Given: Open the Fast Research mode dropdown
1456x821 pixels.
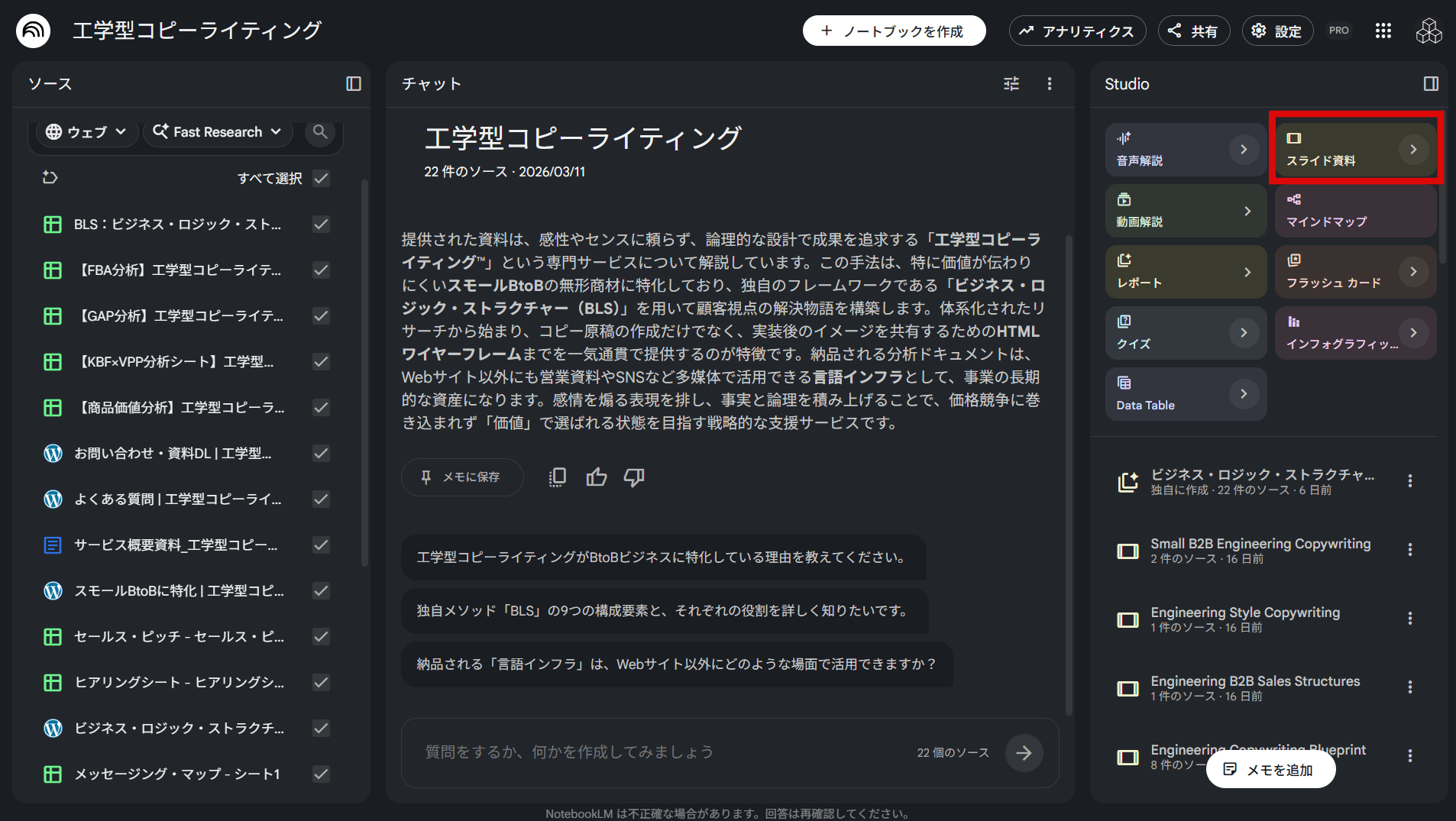Looking at the screenshot, I should (217, 132).
